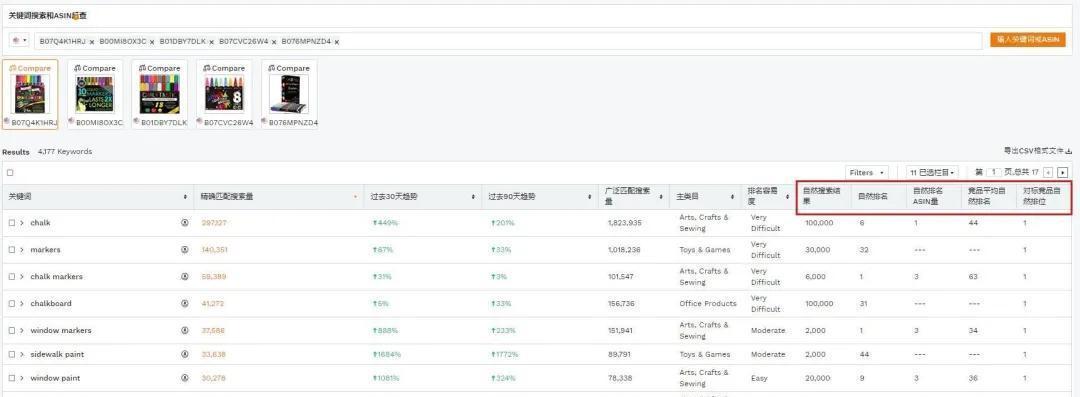The width and height of the screenshot is (1080, 397).
Task: Remove ASIN B00MI8OX3C tag from search
Action: click(152, 42)
